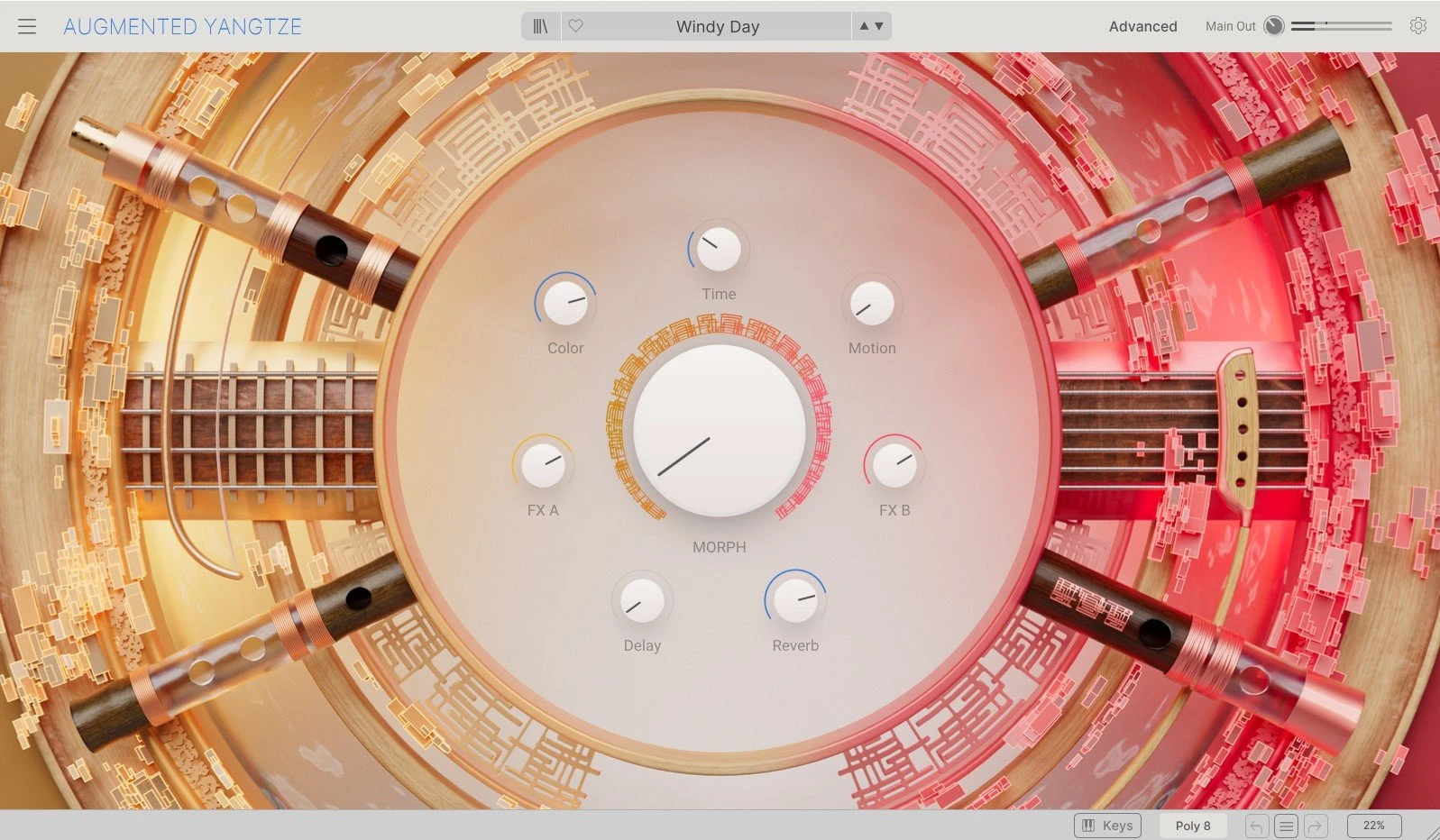Click the AUGMENTED YANGTZE title
Image resolution: width=1440 pixels, height=840 pixels.
point(182,27)
